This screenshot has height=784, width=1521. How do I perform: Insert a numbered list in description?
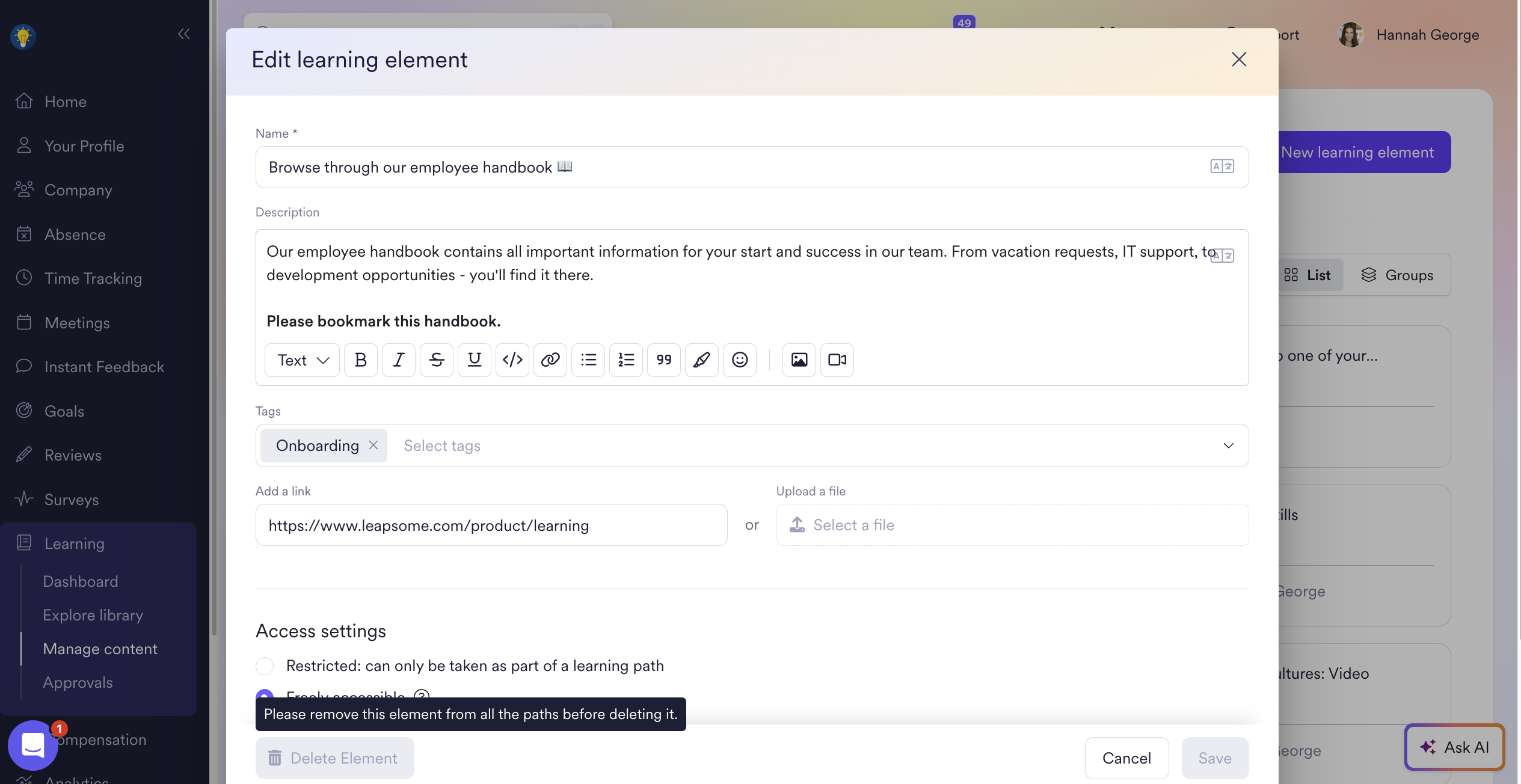[626, 360]
